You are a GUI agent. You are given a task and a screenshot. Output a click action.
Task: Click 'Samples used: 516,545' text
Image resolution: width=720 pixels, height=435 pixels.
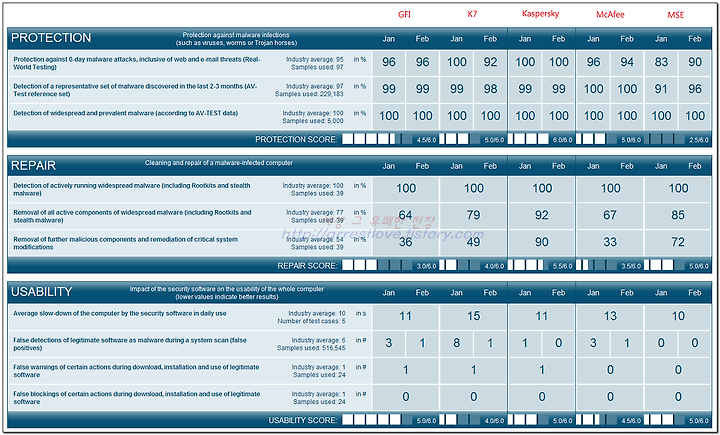click(311, 348)
